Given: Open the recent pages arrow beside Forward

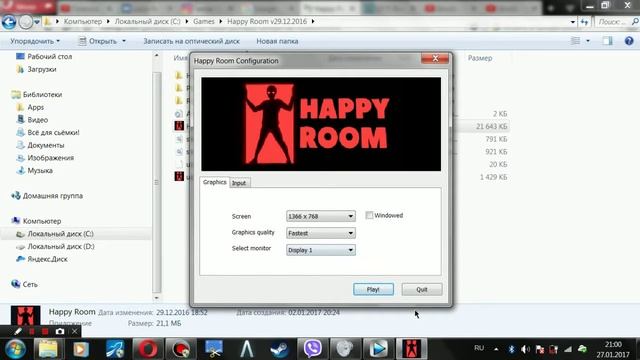Looking at the screenshot, I should (37, 22).
